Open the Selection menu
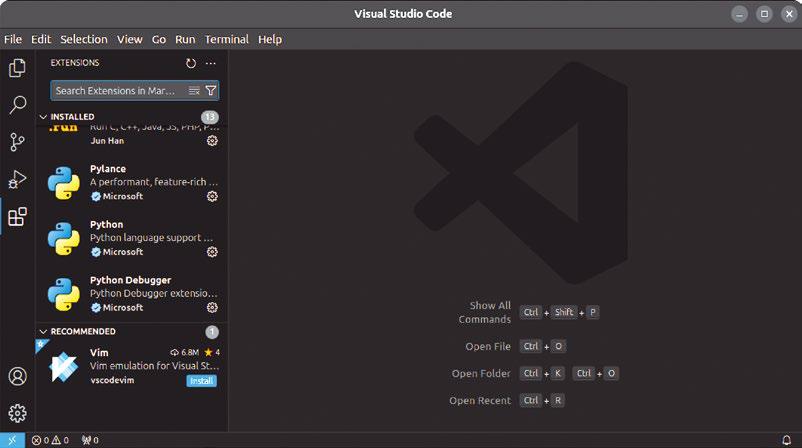Viewport: 802px width, 448px height. pyautogui.click(x=84, y=39)
